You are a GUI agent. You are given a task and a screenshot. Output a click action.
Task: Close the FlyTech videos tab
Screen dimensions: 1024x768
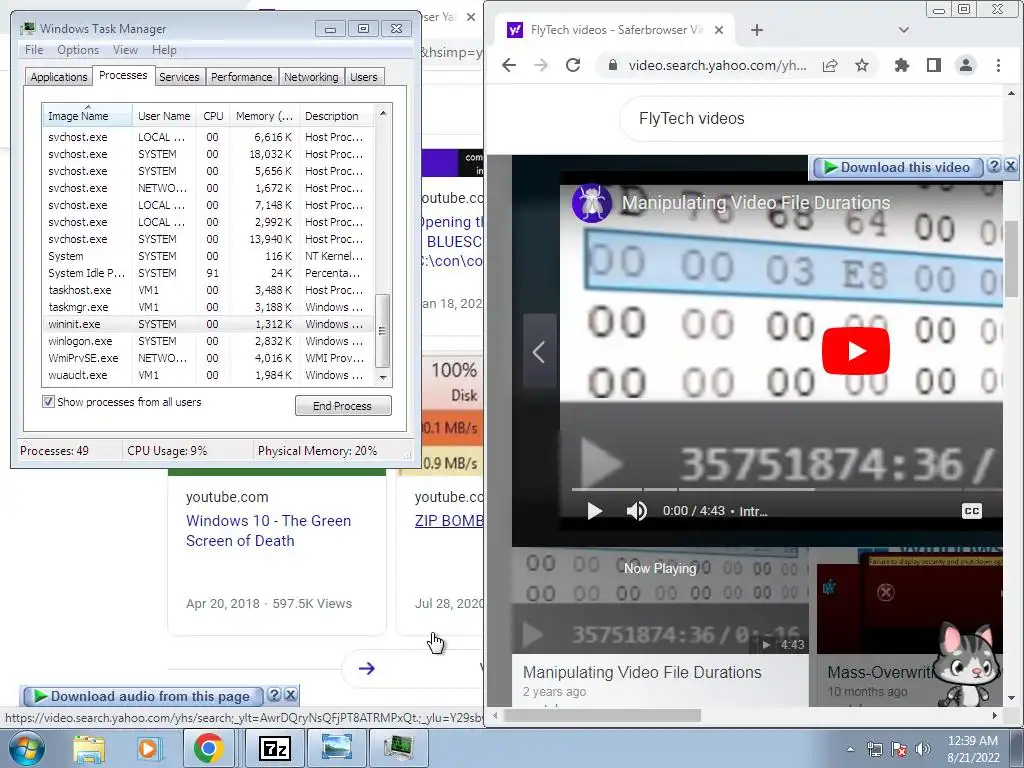click(718, 30)
